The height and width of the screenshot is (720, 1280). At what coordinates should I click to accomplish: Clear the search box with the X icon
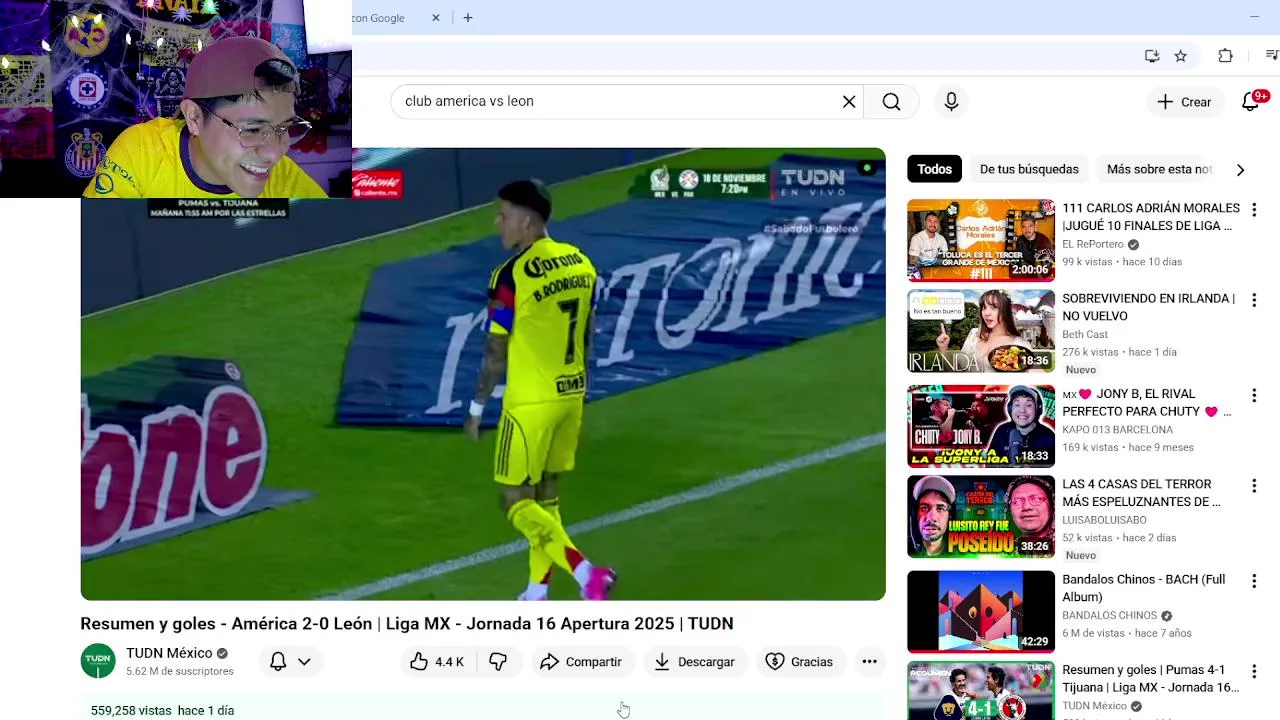(x=849, y=102)
